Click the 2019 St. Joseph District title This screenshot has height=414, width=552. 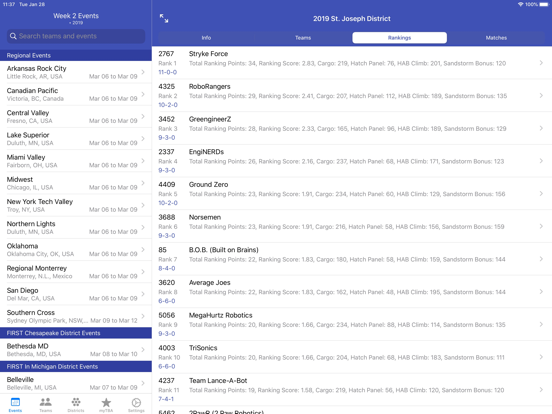click(x=352, y=19)
